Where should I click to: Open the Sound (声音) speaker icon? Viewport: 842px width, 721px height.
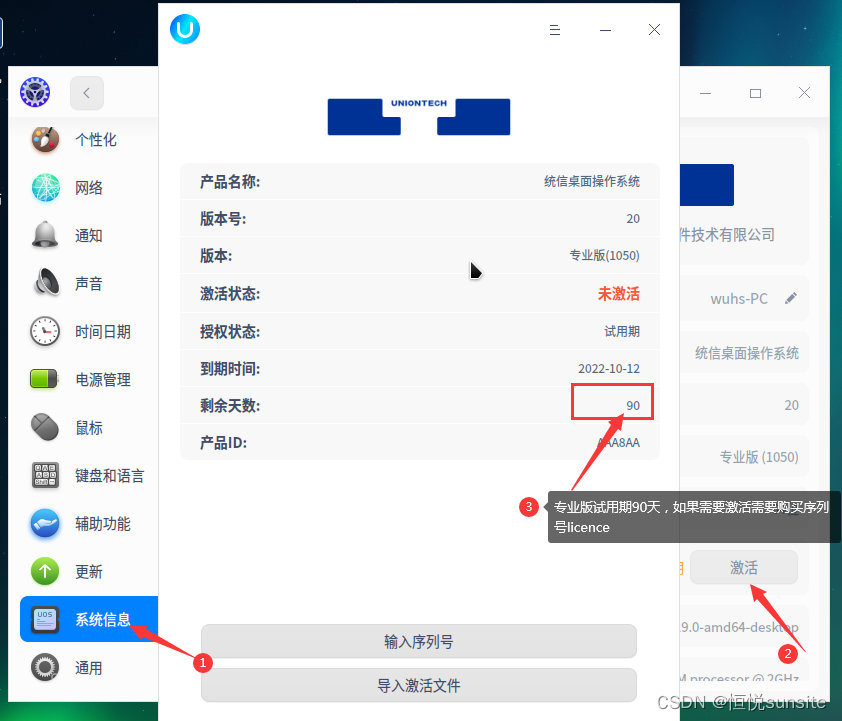46,282
